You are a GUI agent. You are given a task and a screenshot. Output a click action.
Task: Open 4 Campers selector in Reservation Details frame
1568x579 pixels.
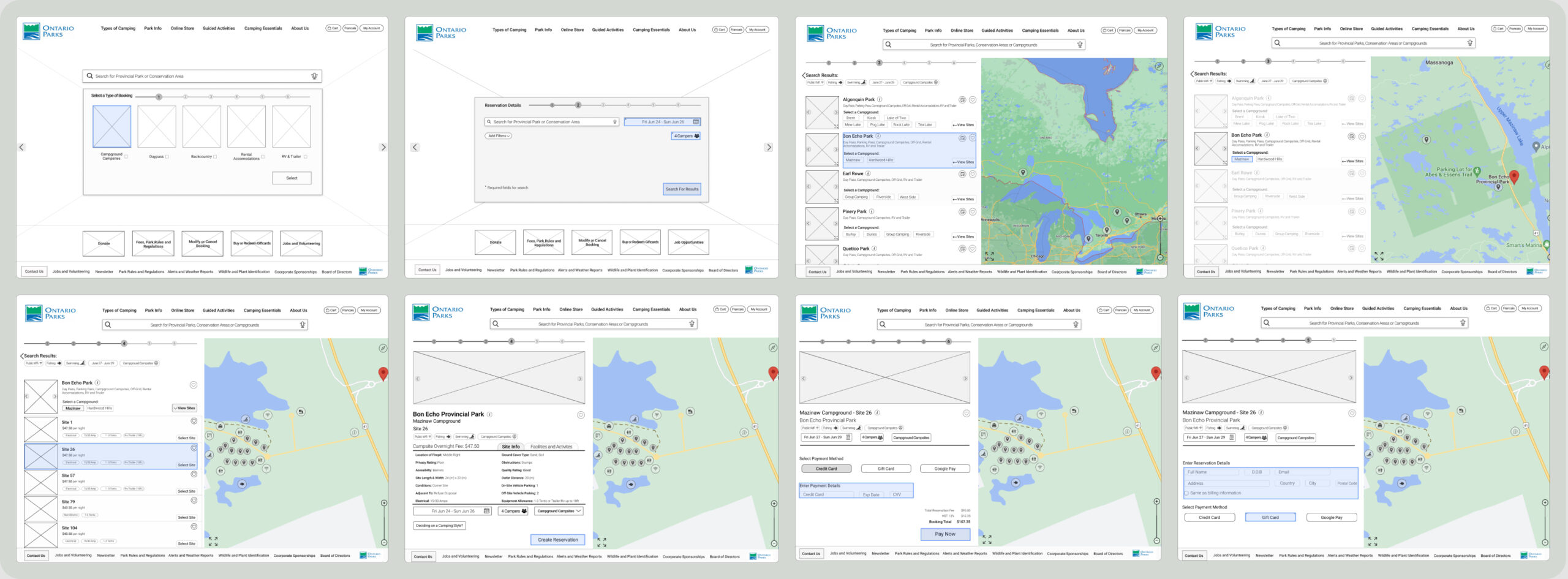pyautogui.click(x=686, y=136)
